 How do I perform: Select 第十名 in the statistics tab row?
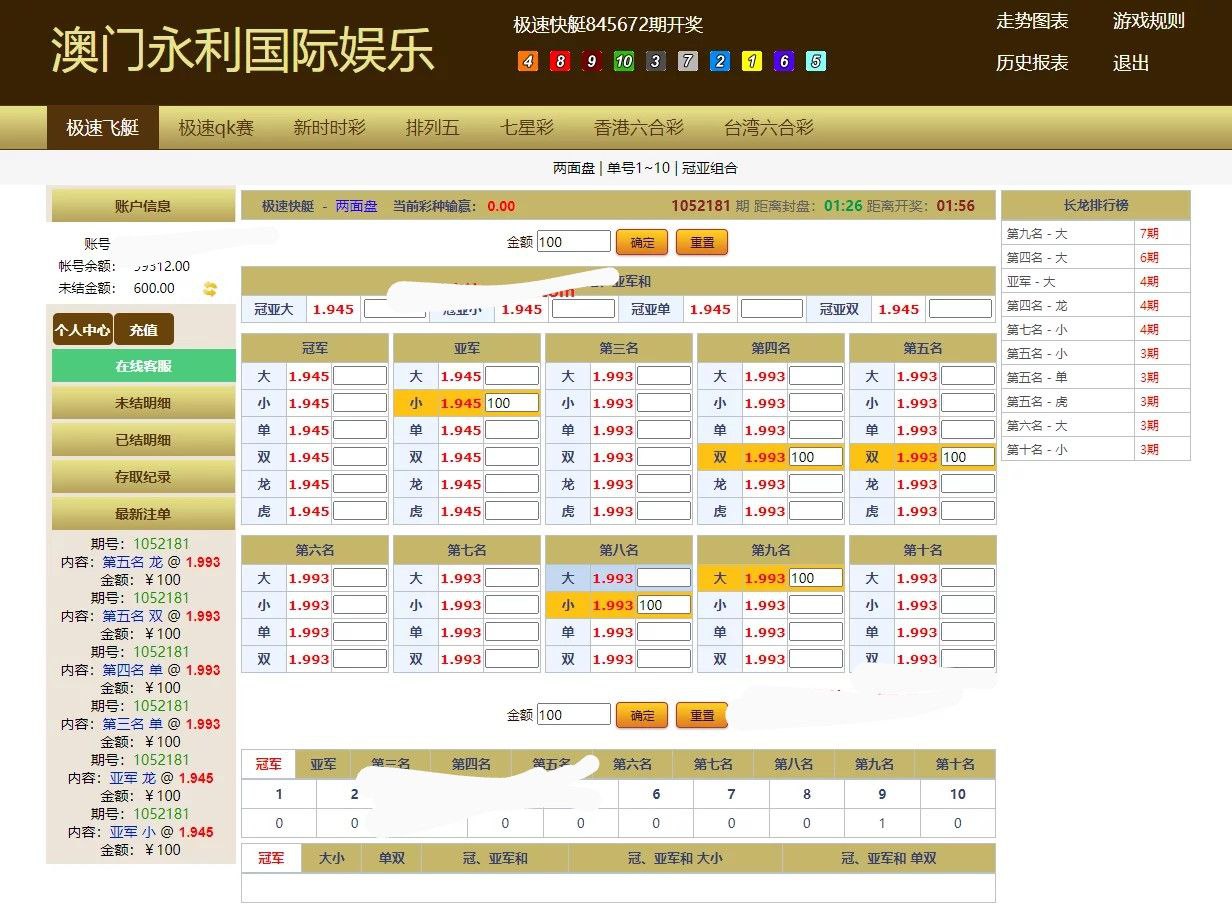click(x=955, y=764)
